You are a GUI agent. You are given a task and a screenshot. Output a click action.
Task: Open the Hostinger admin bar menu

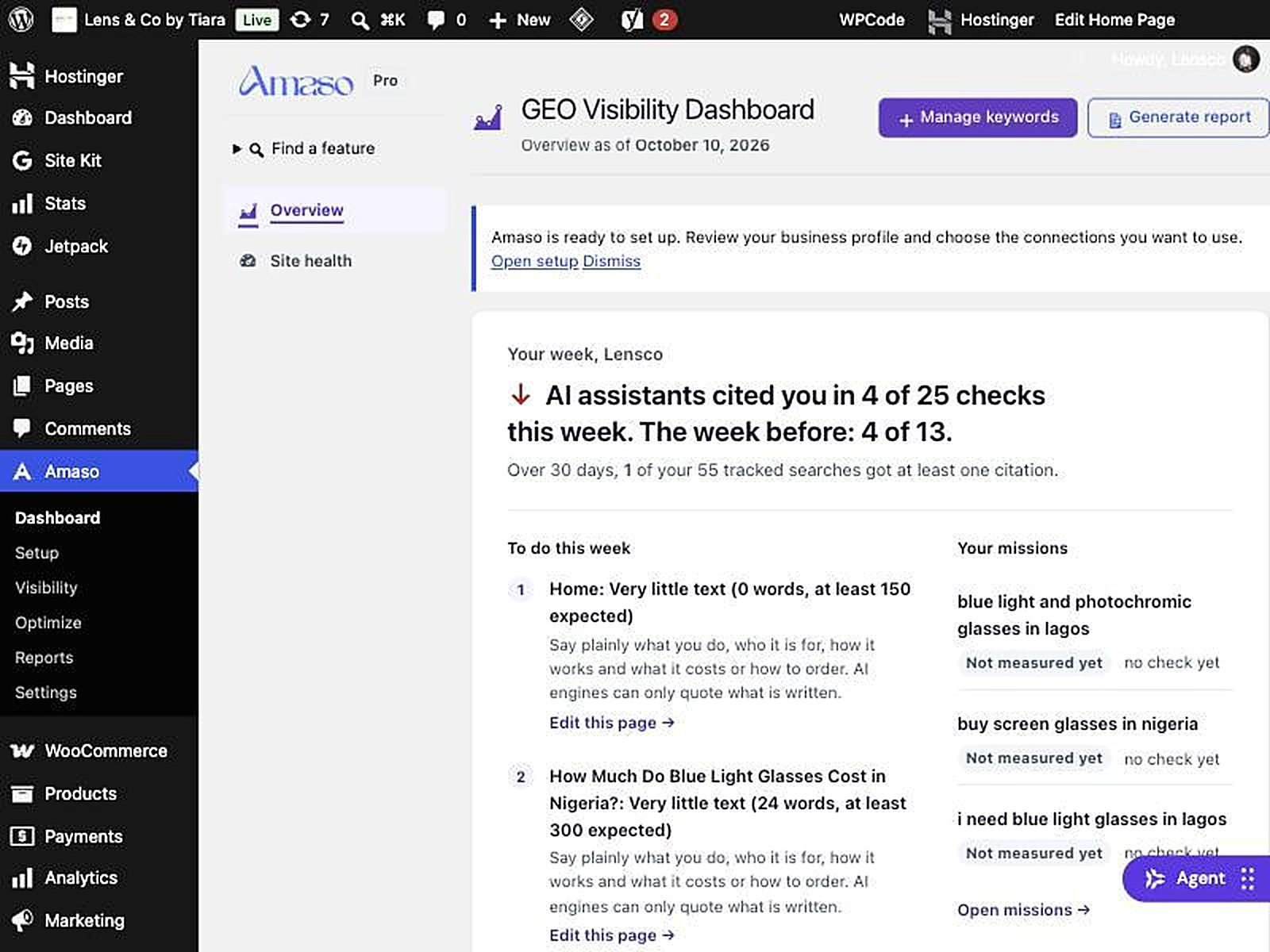pyautogui.click(x=981, y=20)
